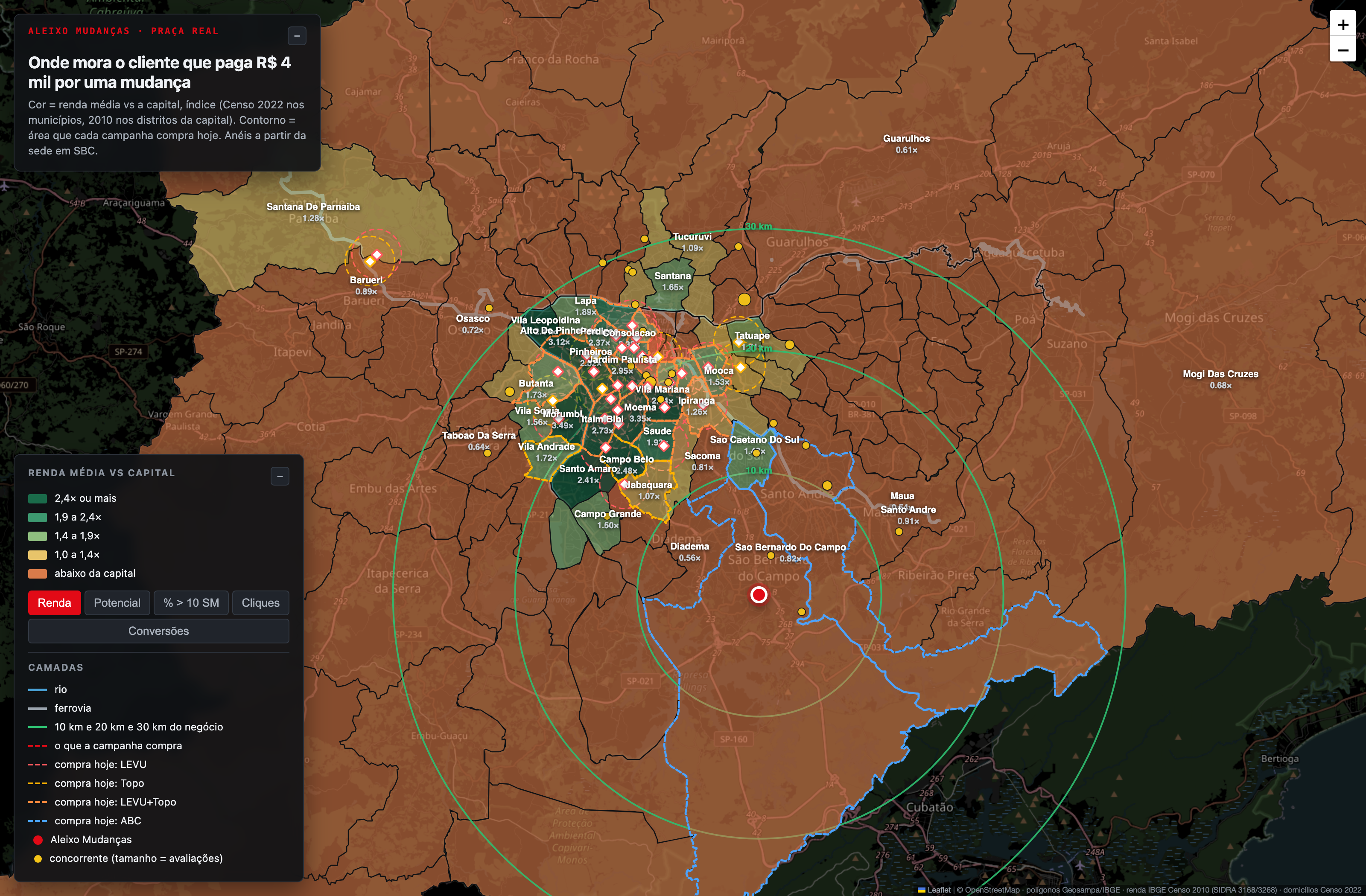Viewport: 1366px width, 896px height.
Task: Open the Leaflet attribution link
Action: 934,890
